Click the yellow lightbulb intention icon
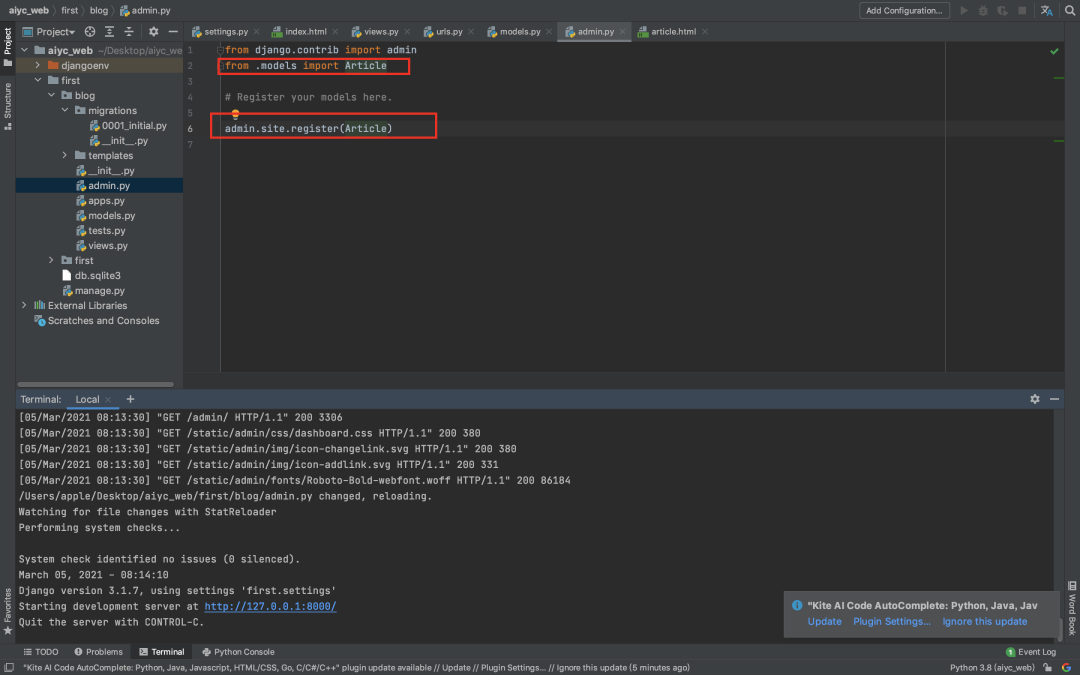The image size is (1080, 675). coord(236,114)
